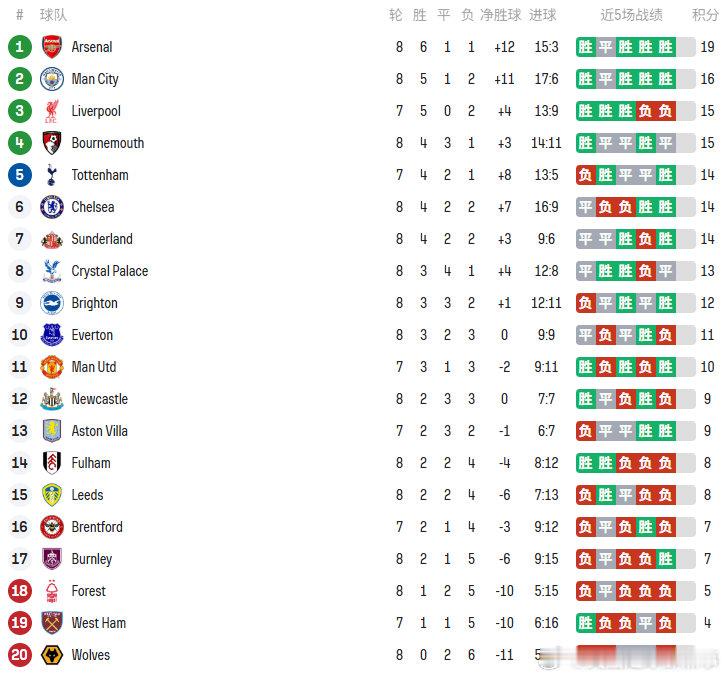Open the Tottenham cockerel logo
The height and width of the screenshot is (678, 727).
(52, 175)
